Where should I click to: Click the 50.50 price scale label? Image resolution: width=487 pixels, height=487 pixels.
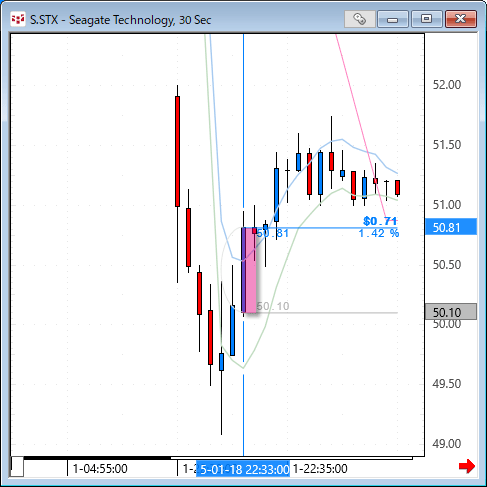[x=447, y=265]
